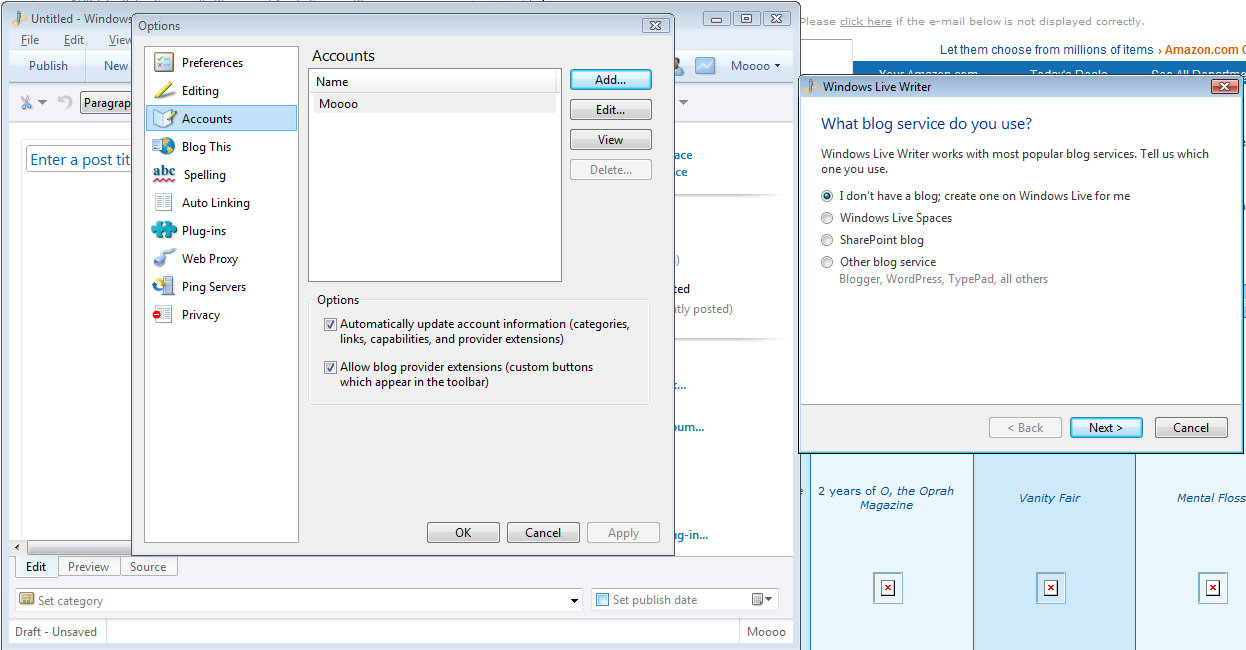Switch to the Preview tab

coord(88,567)
